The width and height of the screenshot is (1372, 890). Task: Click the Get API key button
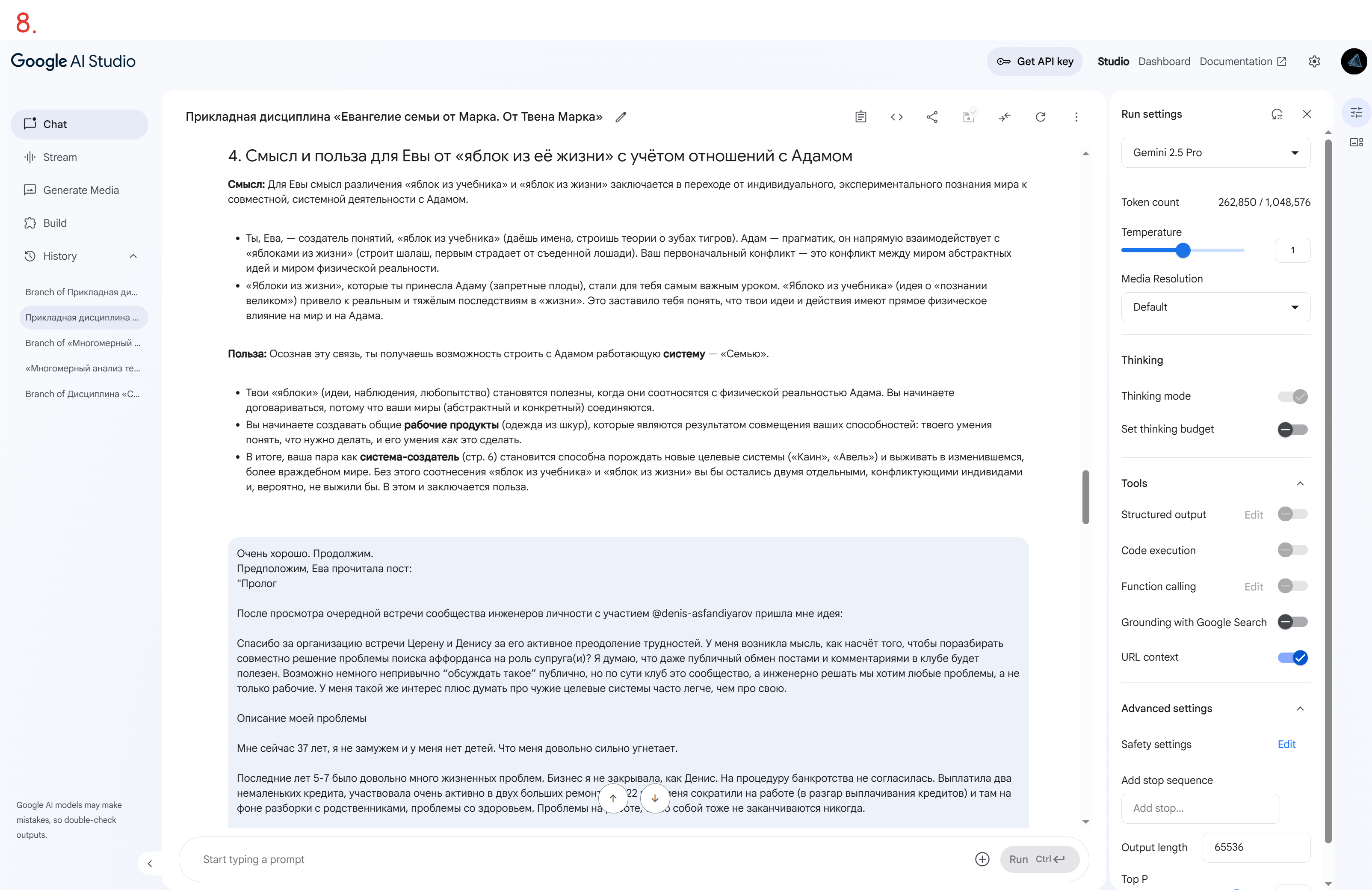coord(1035,62)
